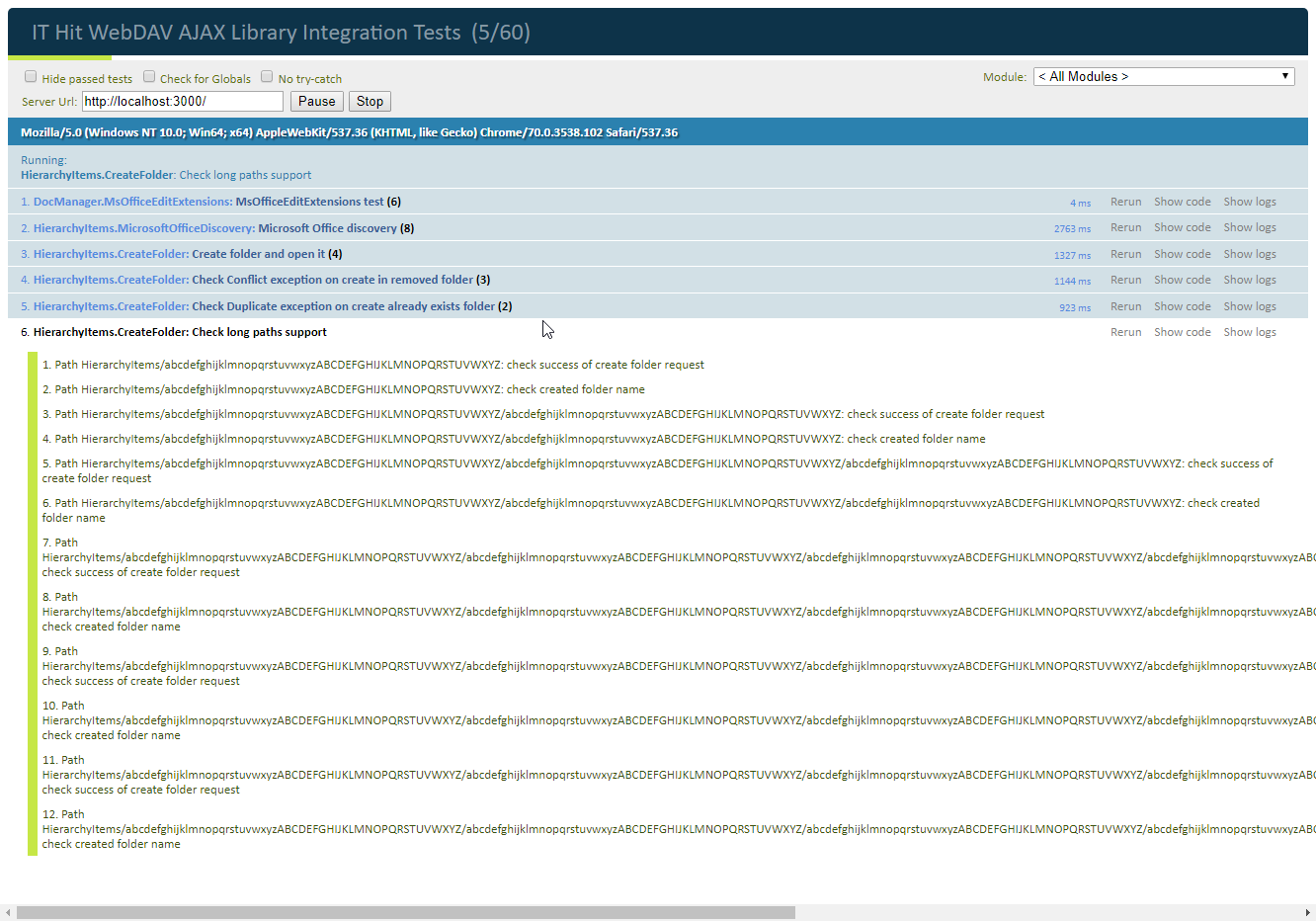Click the 923 ms runtime value
This screenshot has height=921, width=1316.
pyautogui.click(x=1075, y=307)
